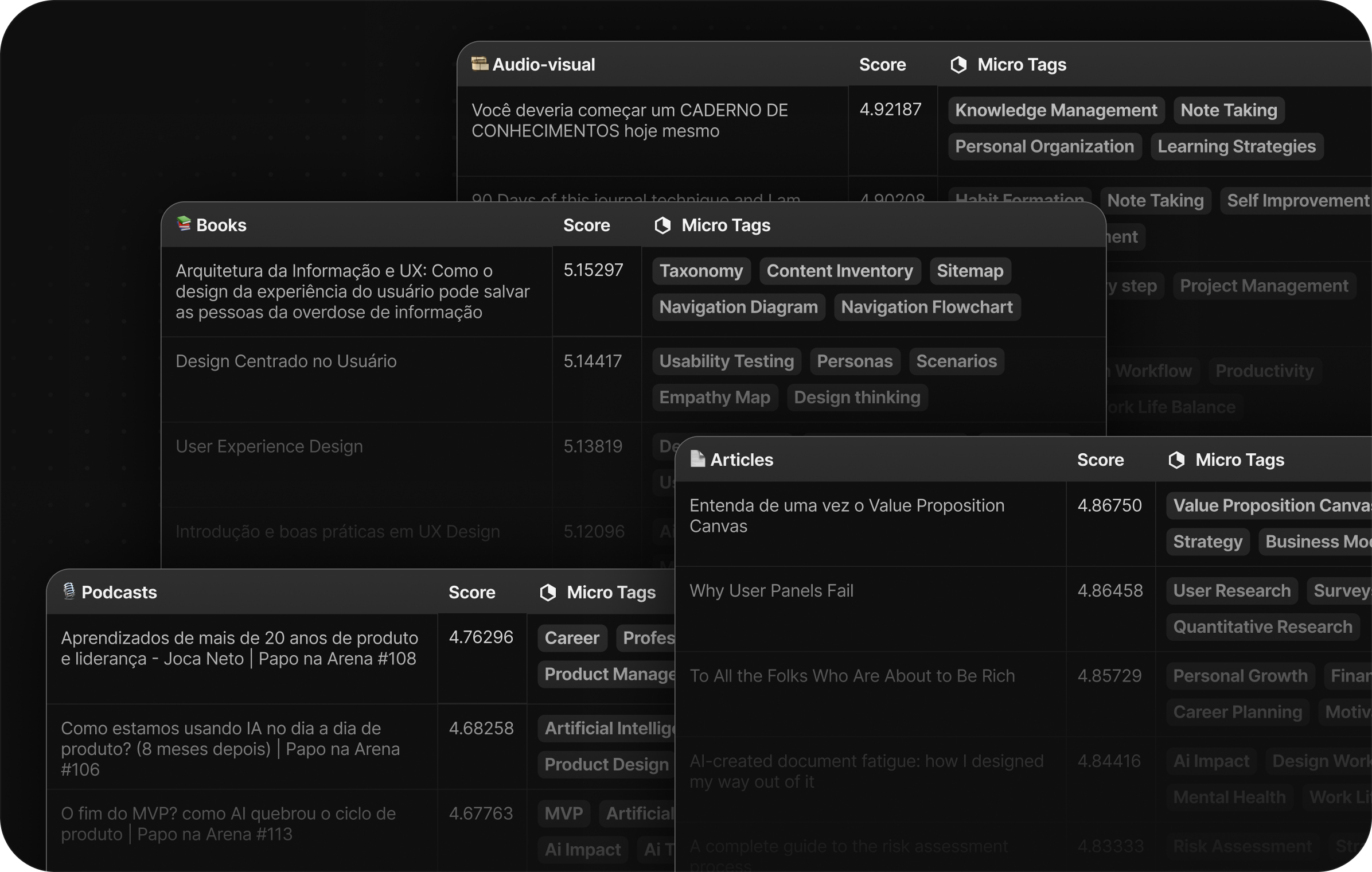This screenshot has height=872, width=1372.
Task: Open 'Arquitetura da Informação e UX' book row
Action: (352, 291)
